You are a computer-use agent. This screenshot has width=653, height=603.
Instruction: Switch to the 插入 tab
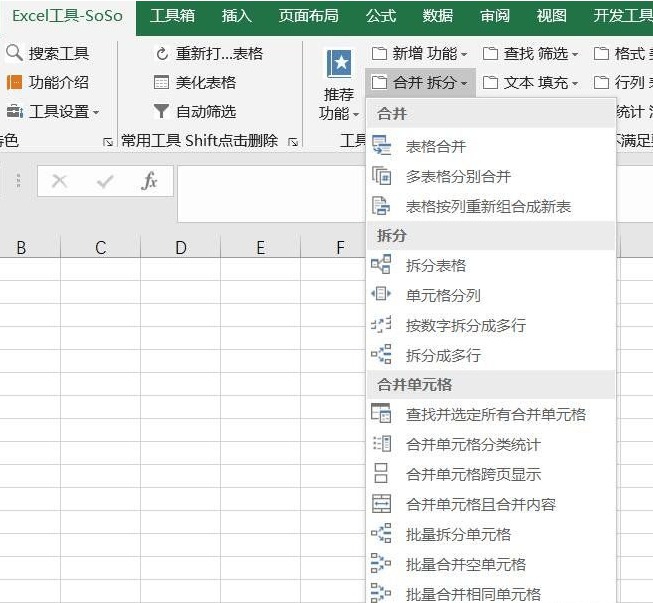point(237,16)
